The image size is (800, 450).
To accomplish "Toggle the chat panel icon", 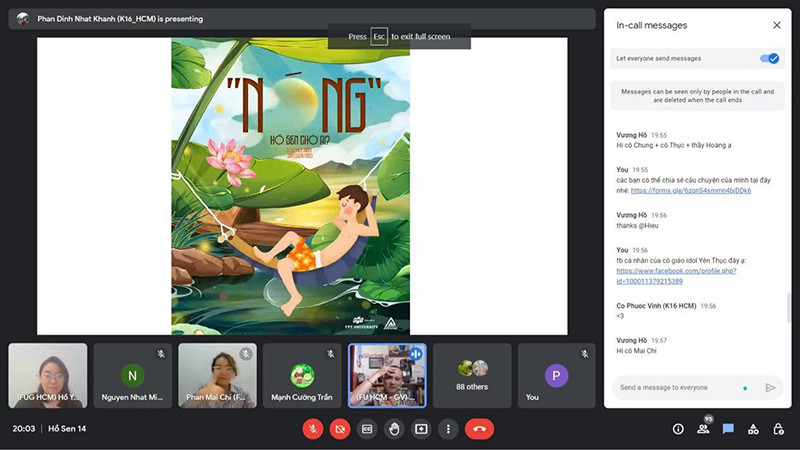I will [728, 428].
